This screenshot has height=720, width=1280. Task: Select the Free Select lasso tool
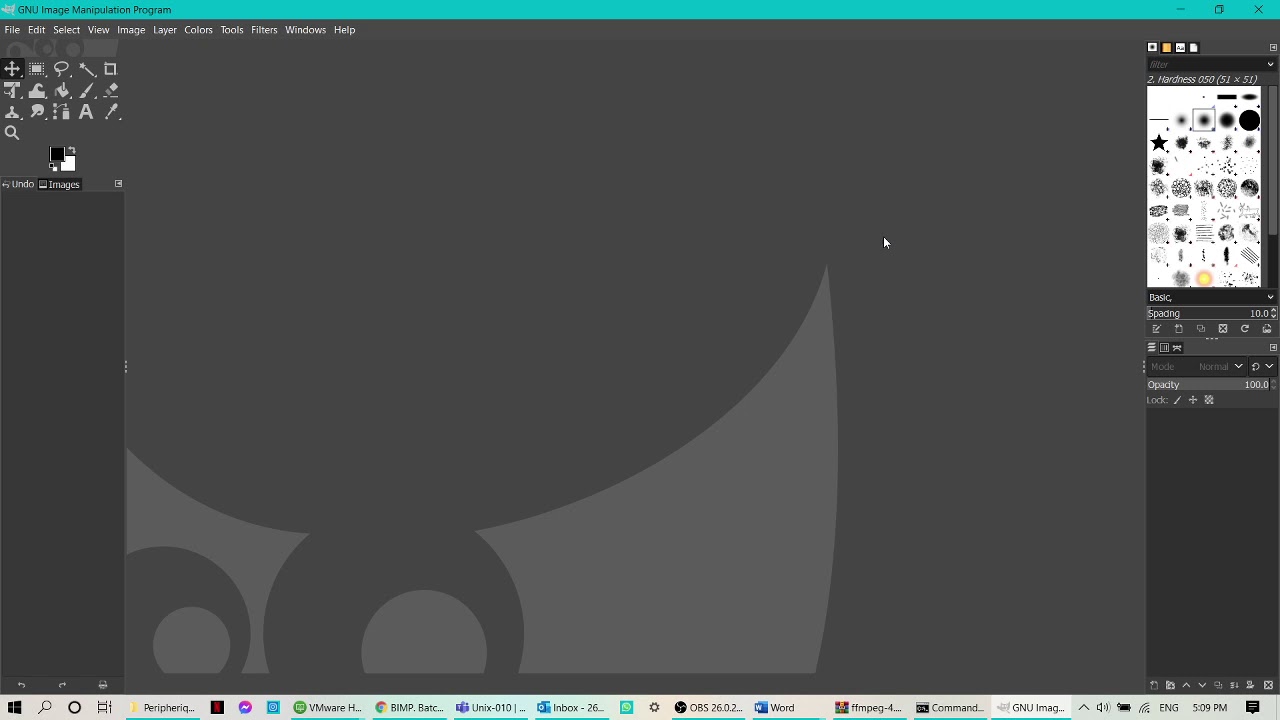[62, 69]
